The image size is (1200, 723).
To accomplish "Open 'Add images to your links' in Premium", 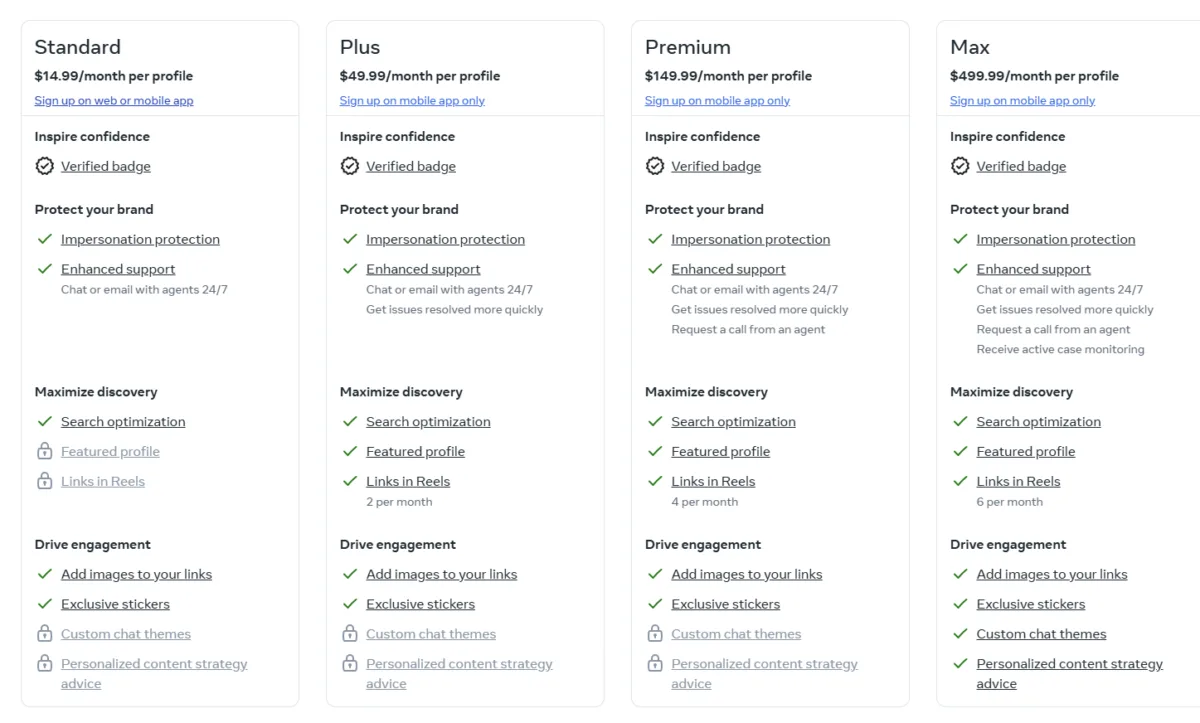I will 747,574.
